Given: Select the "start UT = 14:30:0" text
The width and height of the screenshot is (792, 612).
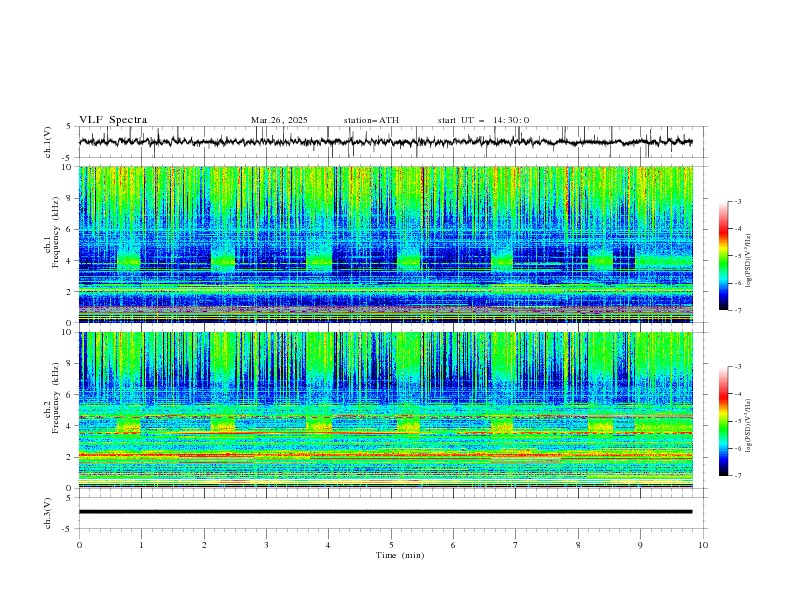Looking at the screenshot, I should (483, 120).
